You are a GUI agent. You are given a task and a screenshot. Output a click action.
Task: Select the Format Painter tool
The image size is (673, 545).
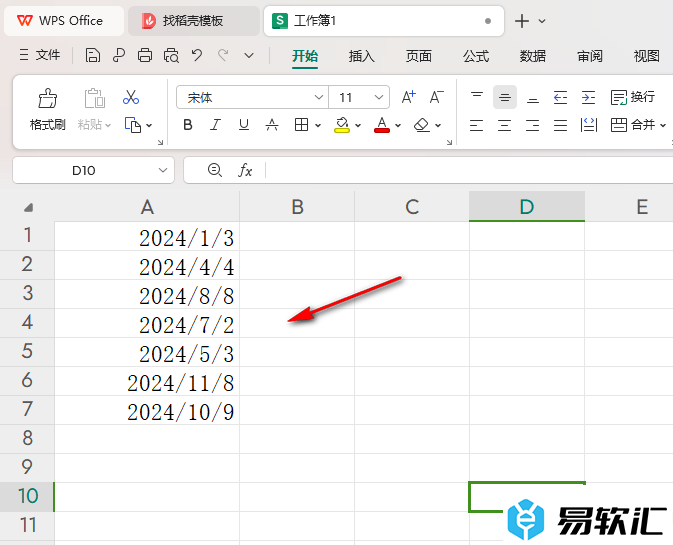coord(48,110)
